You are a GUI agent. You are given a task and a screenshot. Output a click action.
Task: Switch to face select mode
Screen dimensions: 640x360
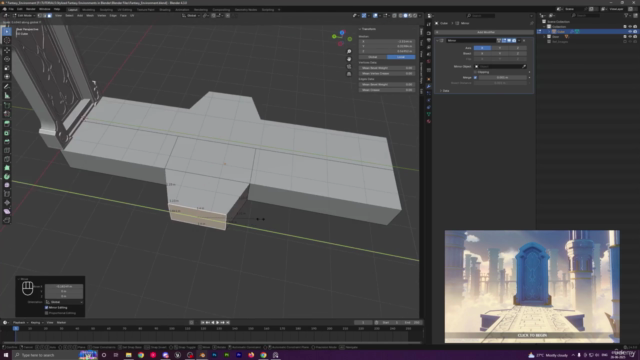point(49,16)
